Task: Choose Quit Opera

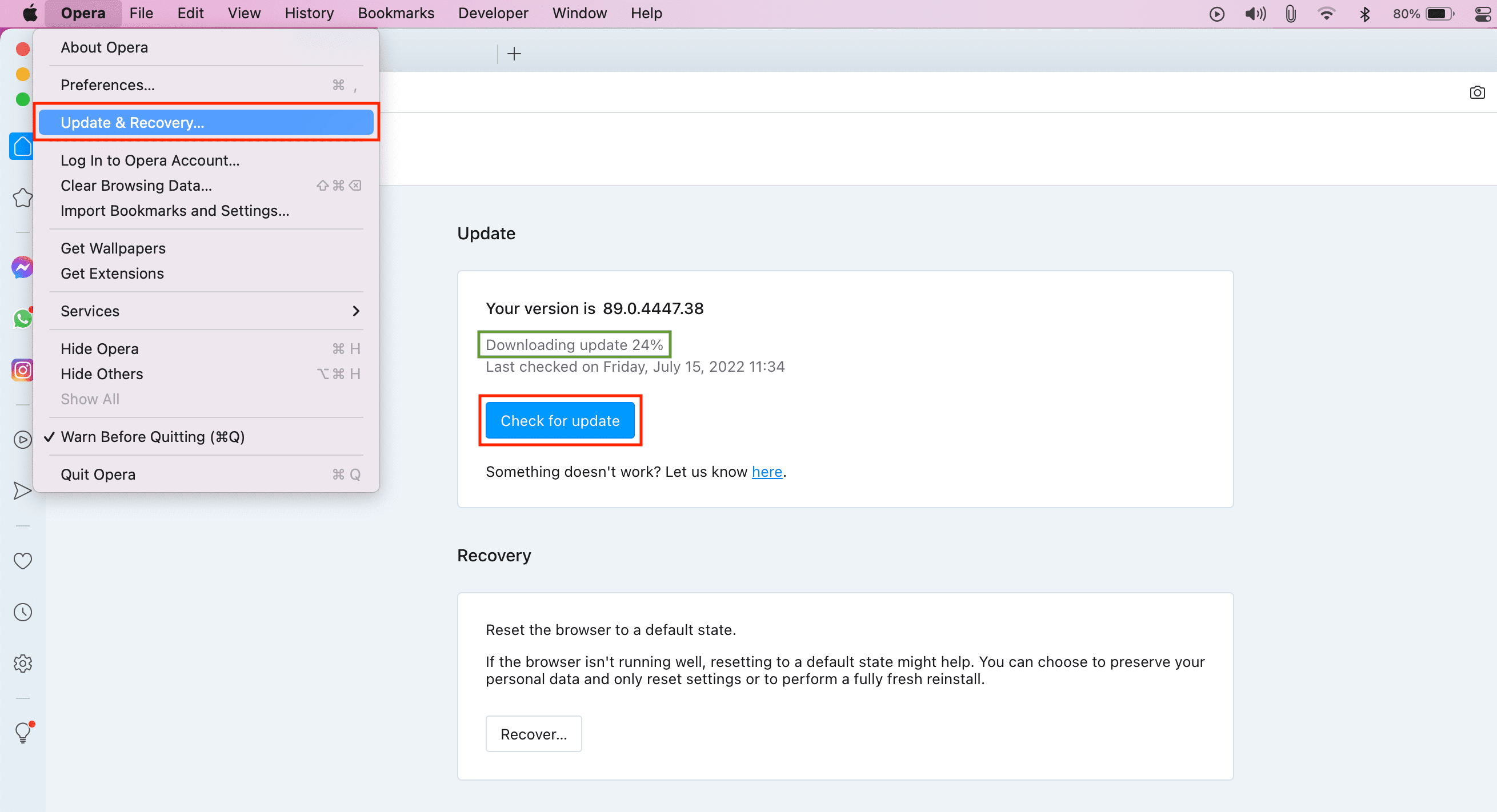Action: click(x=206, y=474)
